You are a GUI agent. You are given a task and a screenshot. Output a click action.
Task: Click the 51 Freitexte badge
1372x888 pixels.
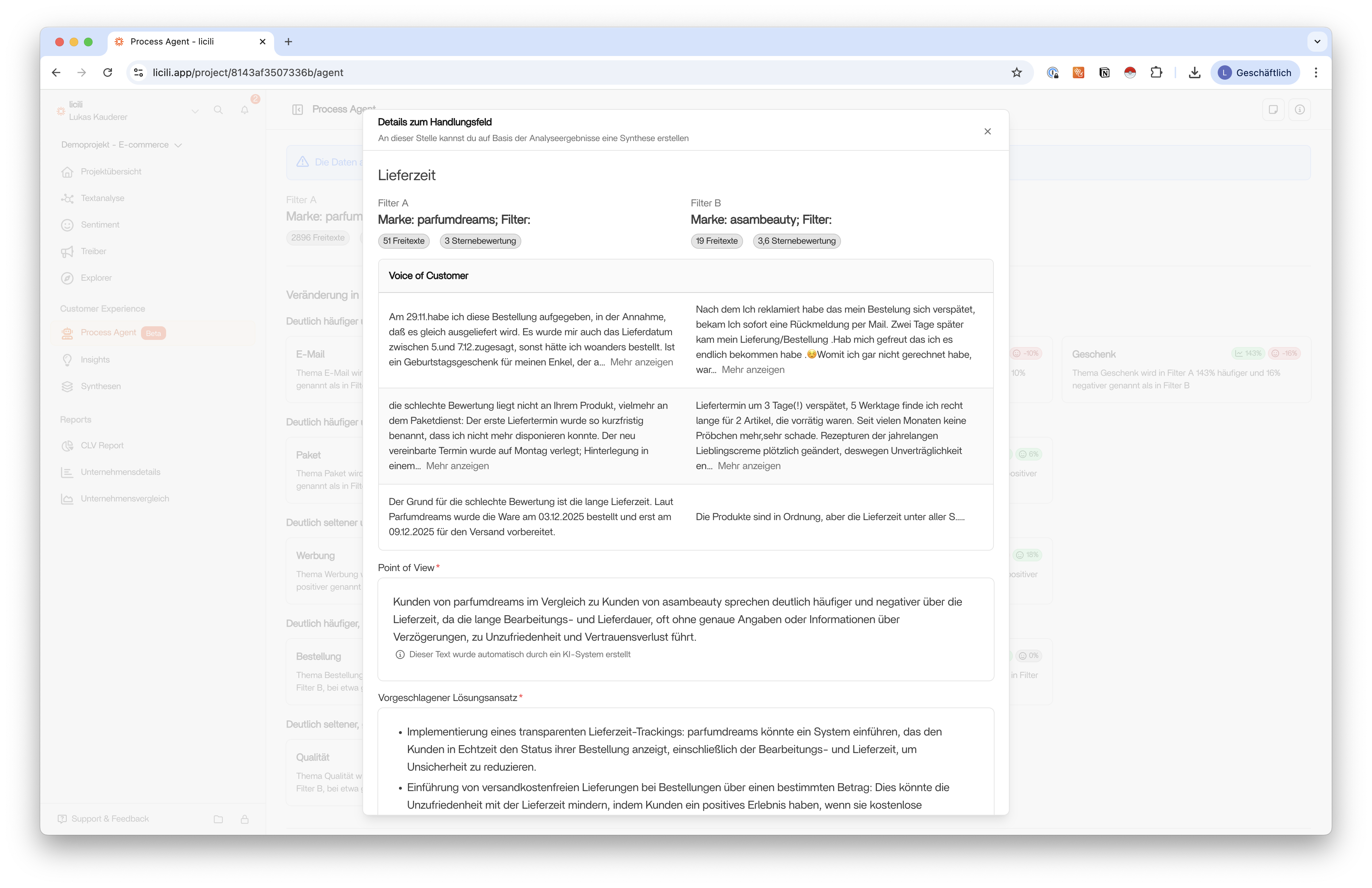(403, 241)
